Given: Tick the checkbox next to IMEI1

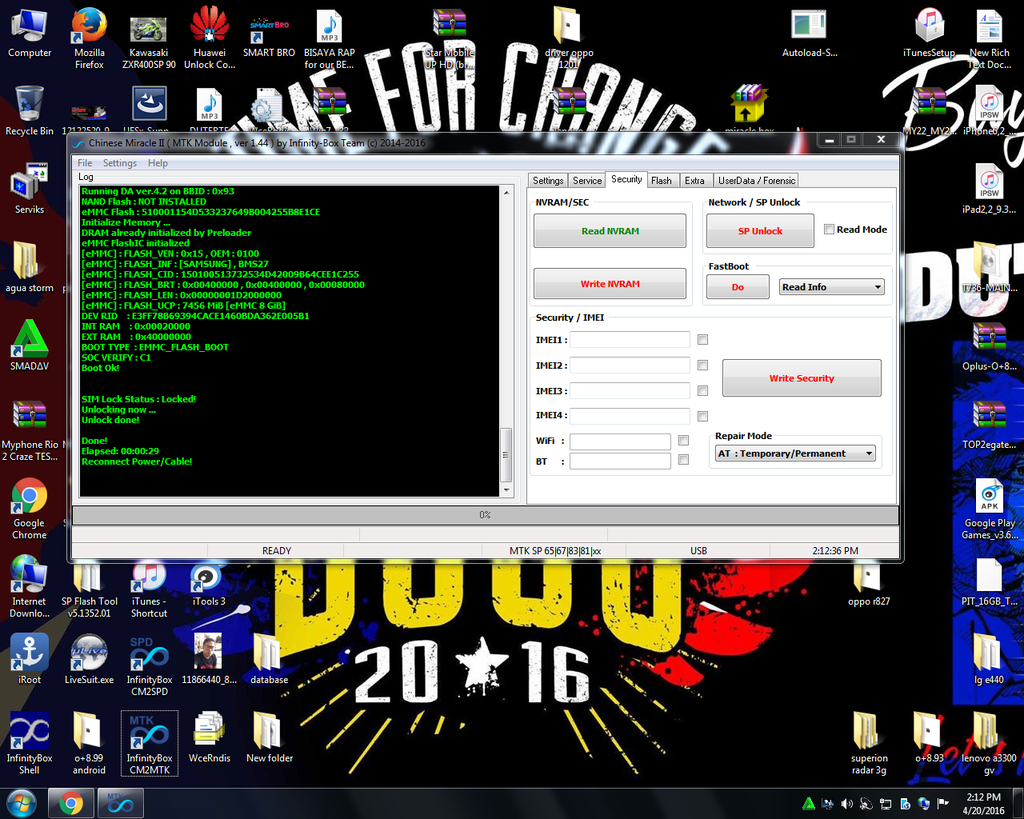Looking at the screenshot, I should [703, 340].
